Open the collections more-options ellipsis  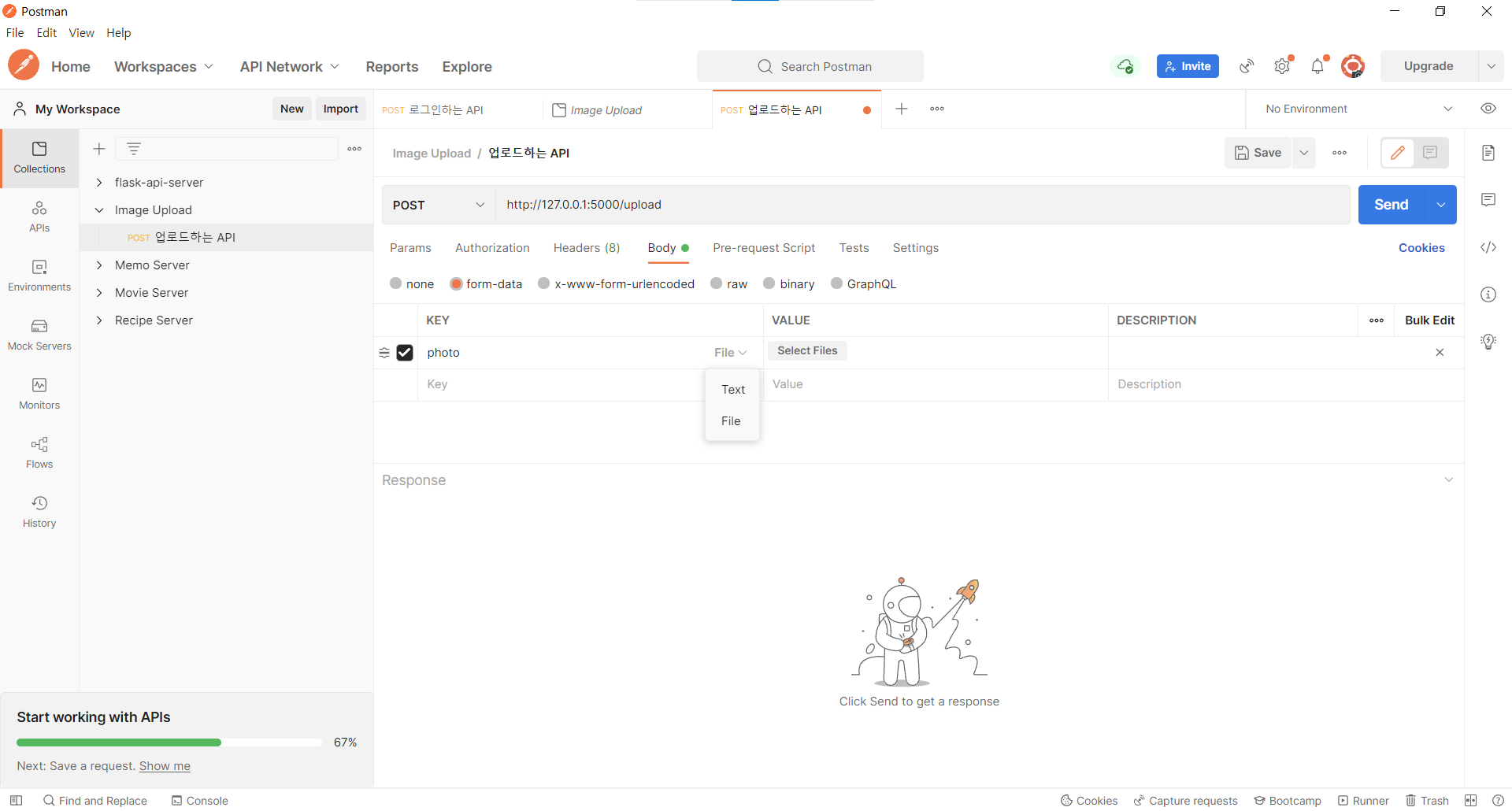click(354, 149)
